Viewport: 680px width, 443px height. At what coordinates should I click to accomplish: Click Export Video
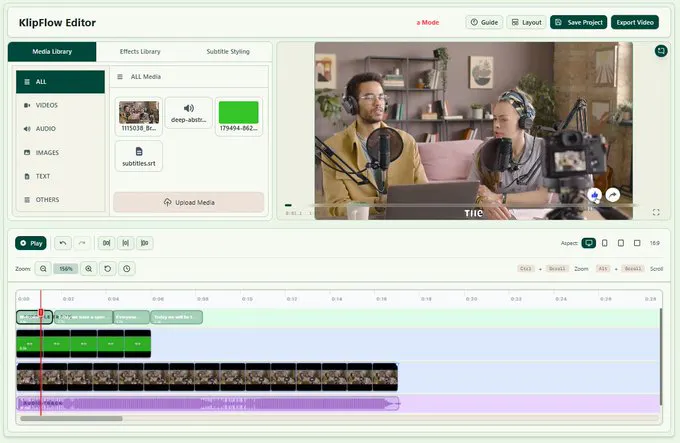[x=635, y=22]
